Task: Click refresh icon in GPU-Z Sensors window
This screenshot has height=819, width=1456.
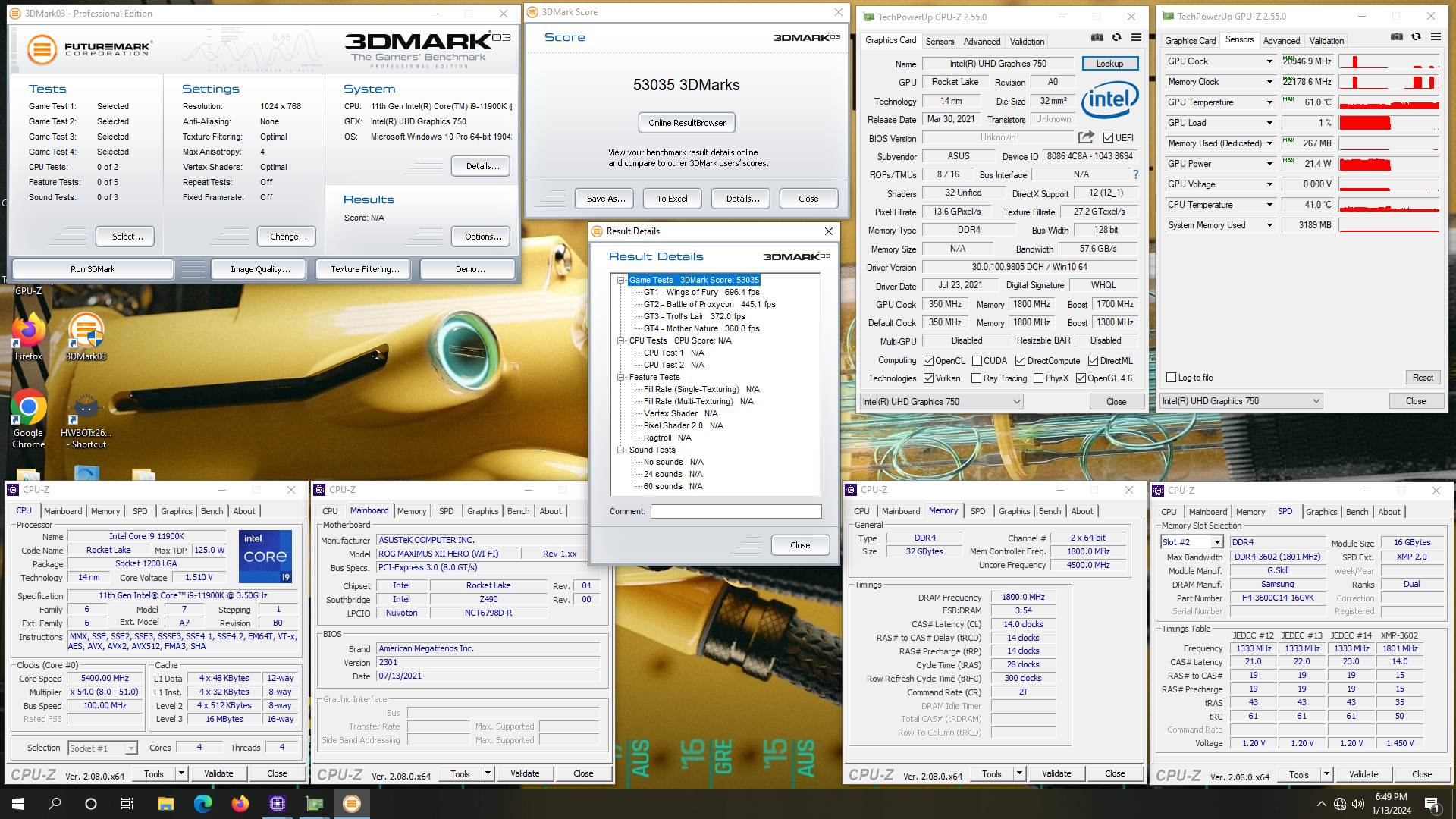Action: (x=1416, y=36)
